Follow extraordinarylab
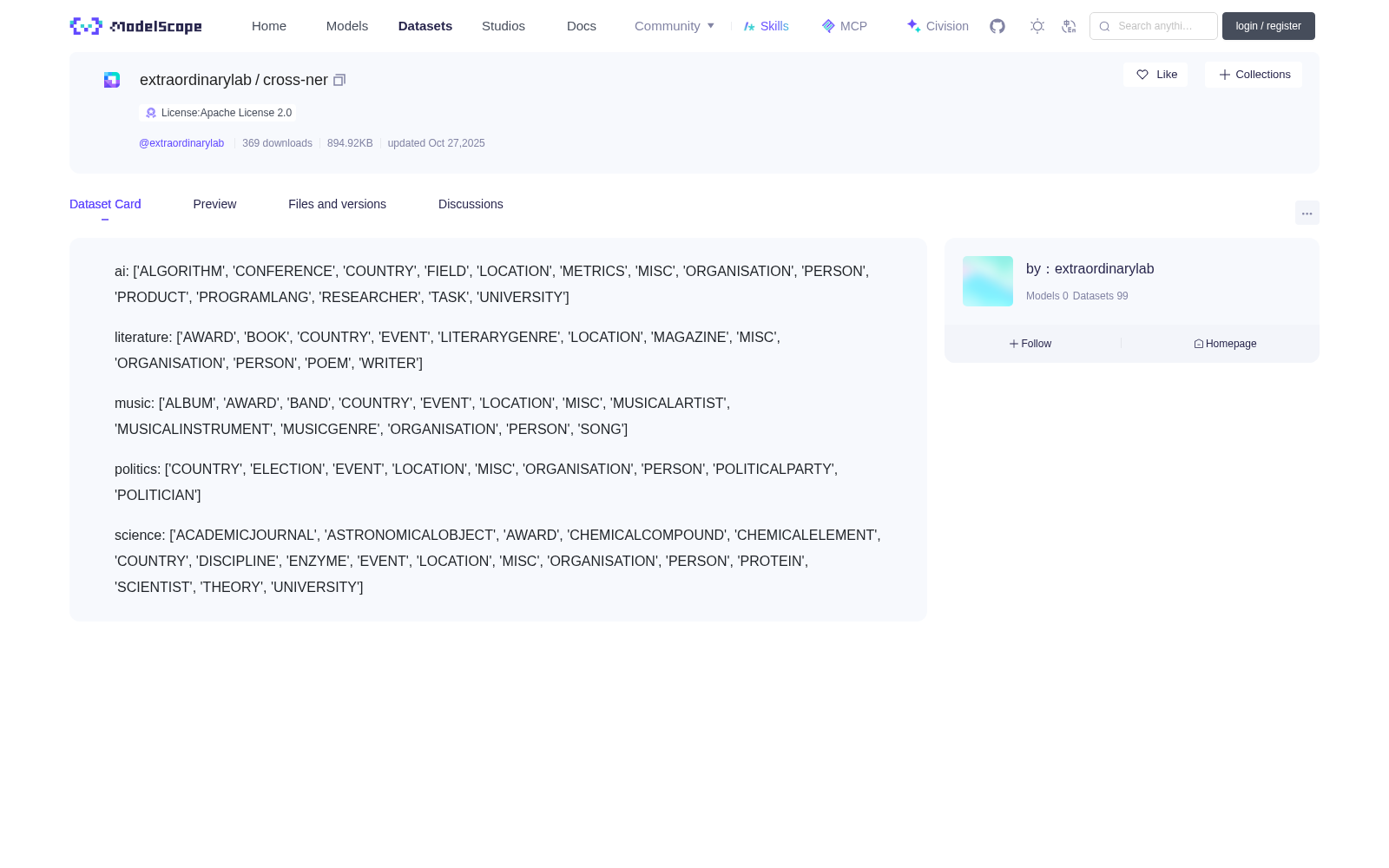1389x868 pixels. pos(1030,344)
